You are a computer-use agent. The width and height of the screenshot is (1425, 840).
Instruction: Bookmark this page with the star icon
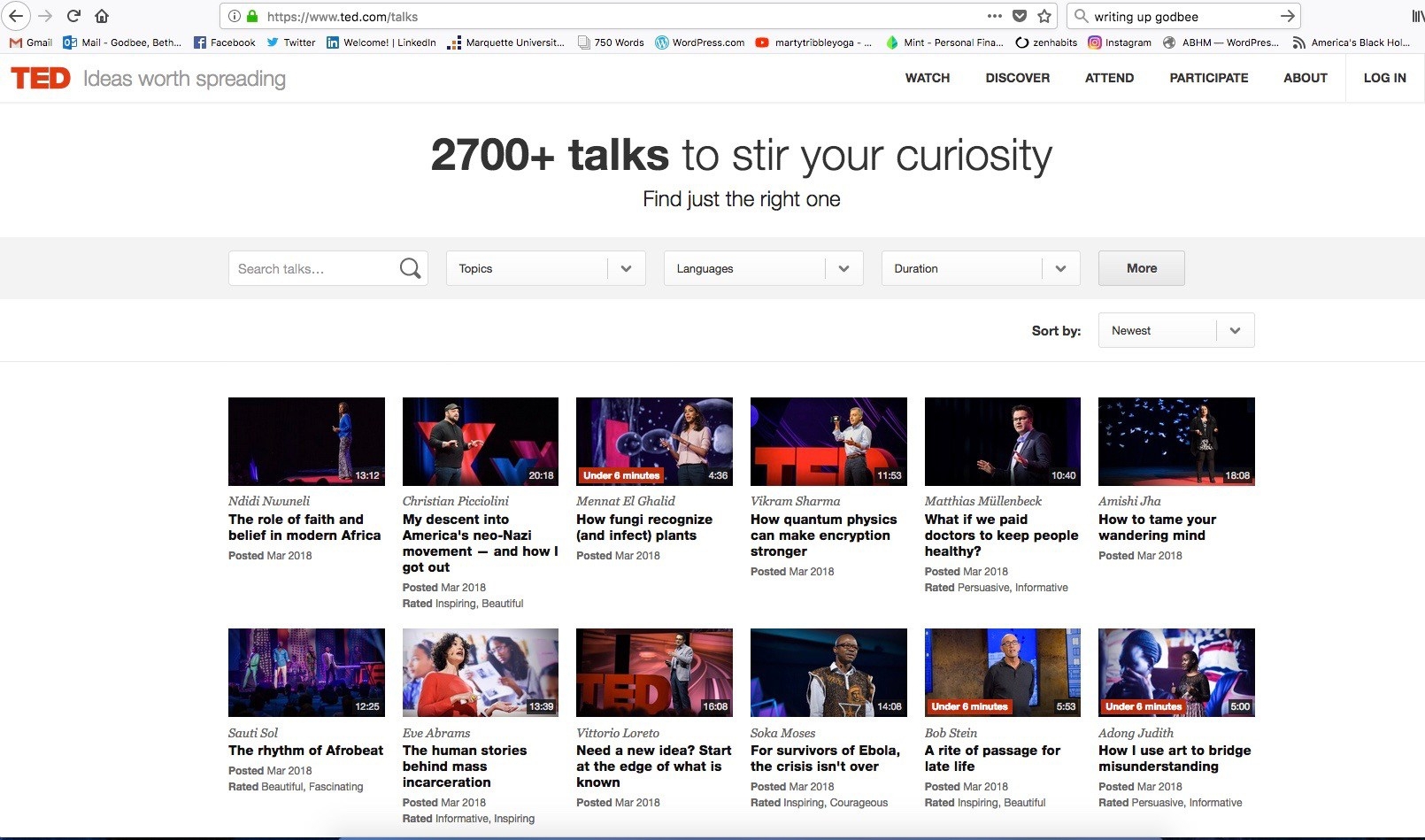pos(1044,16)
